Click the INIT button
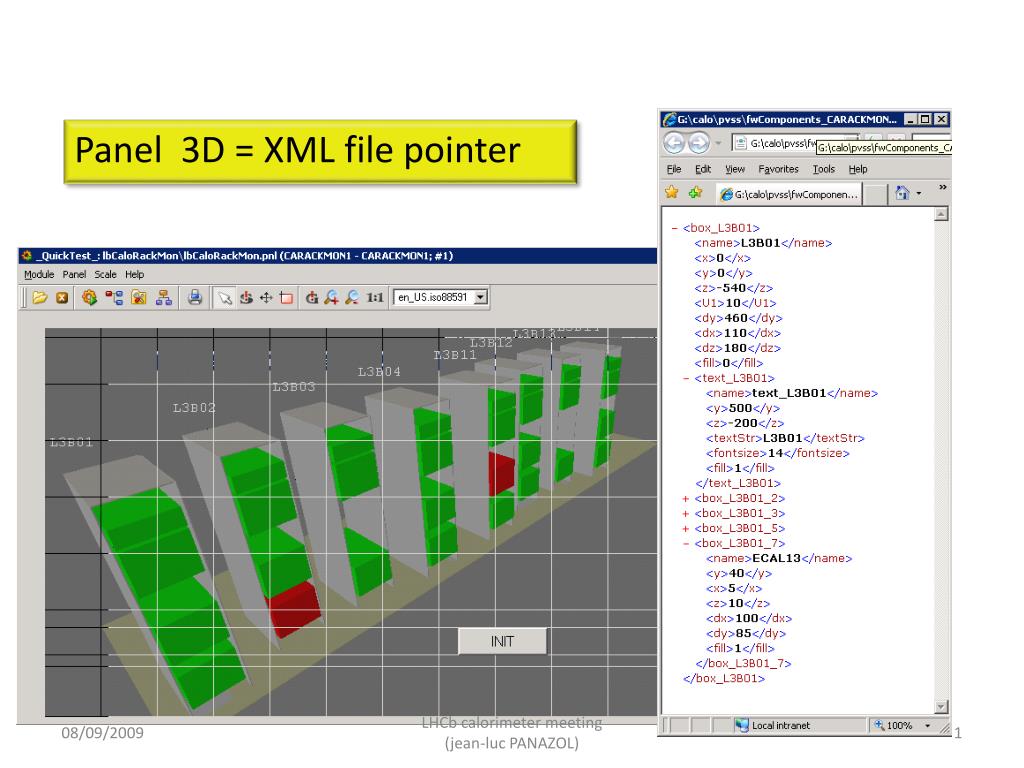The width and height of the screenshot is (1024, 768). pos(502,641)
